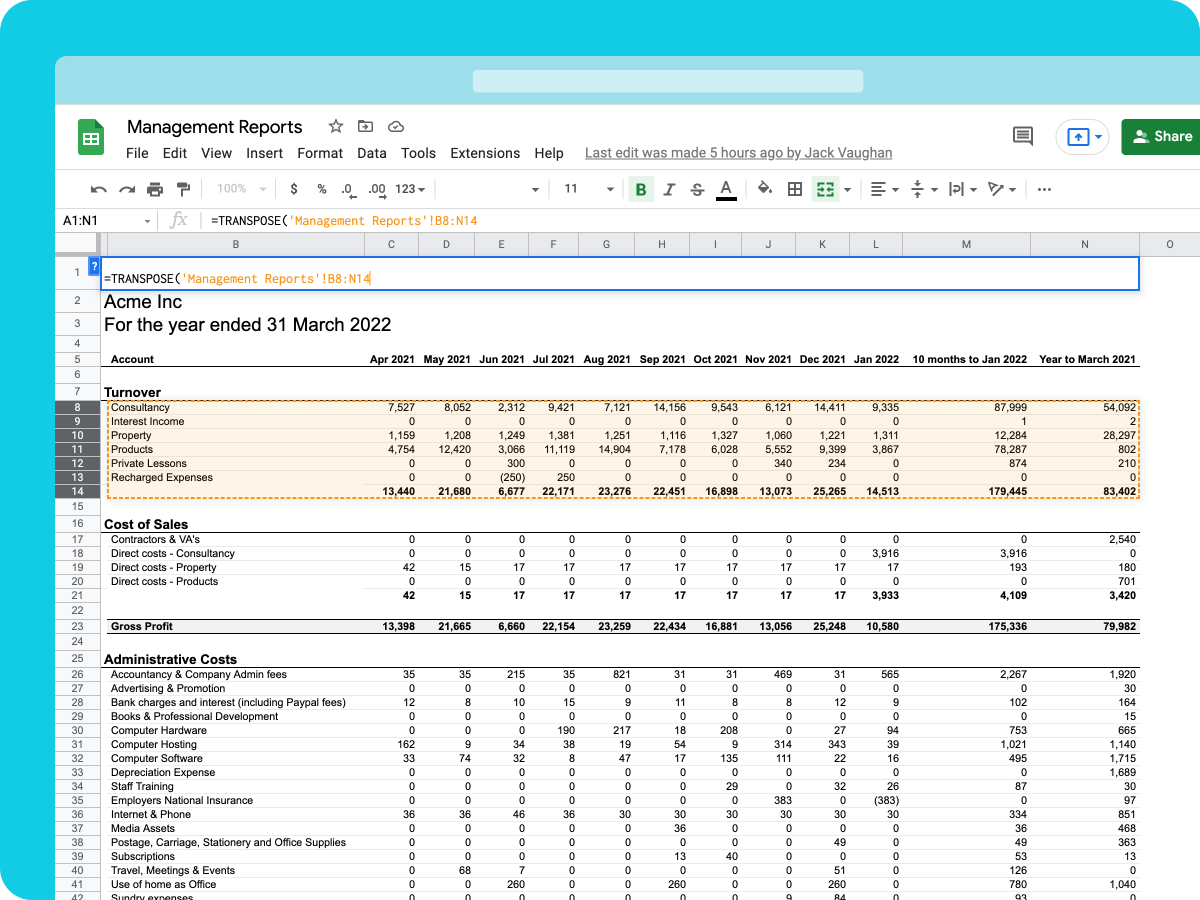Click the undo arrow icon
The width and height of the screenshot is (1200, 900).
(x=98, y=189)
